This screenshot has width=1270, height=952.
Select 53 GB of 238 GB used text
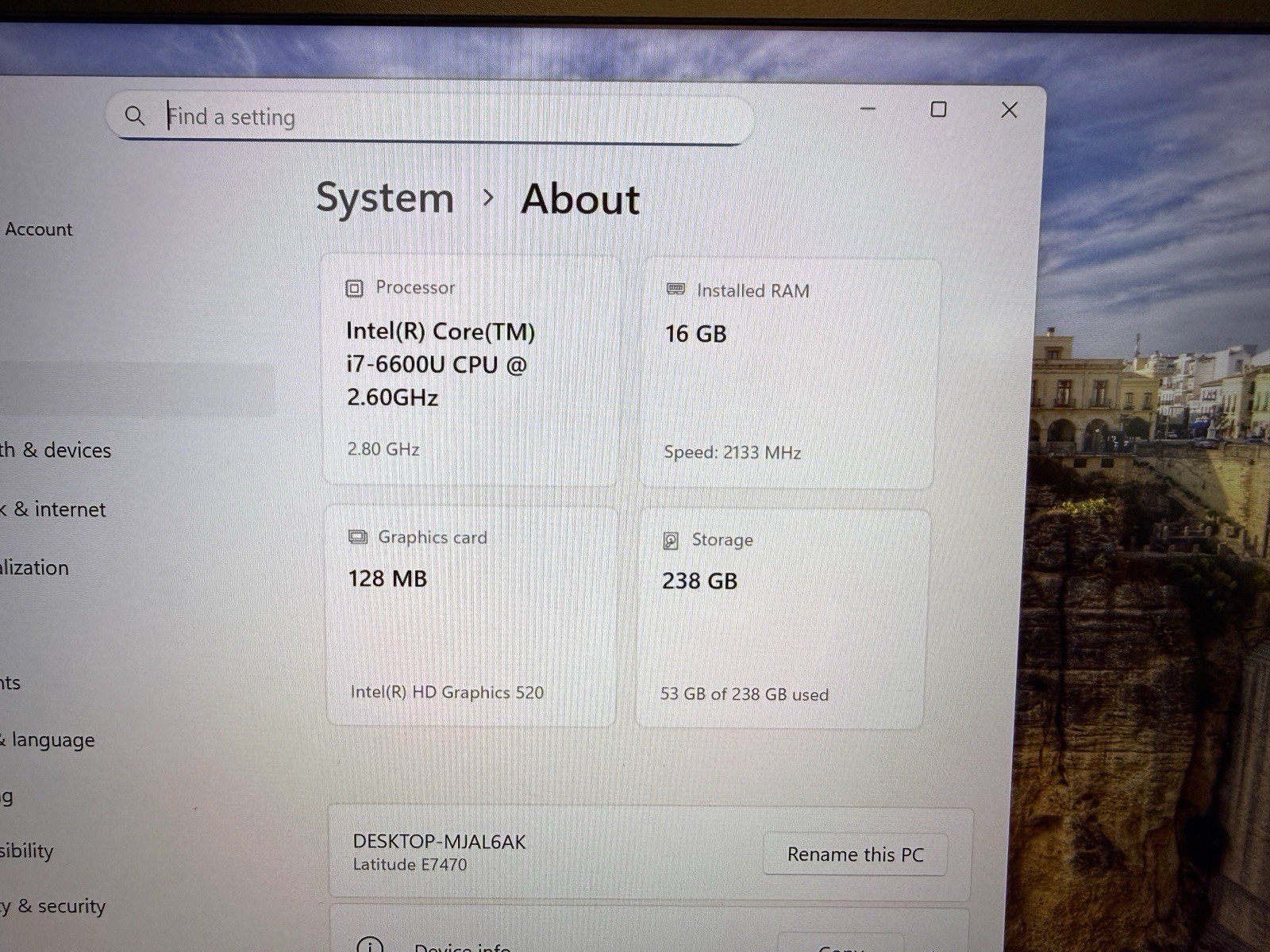click(x=745, y=694)
